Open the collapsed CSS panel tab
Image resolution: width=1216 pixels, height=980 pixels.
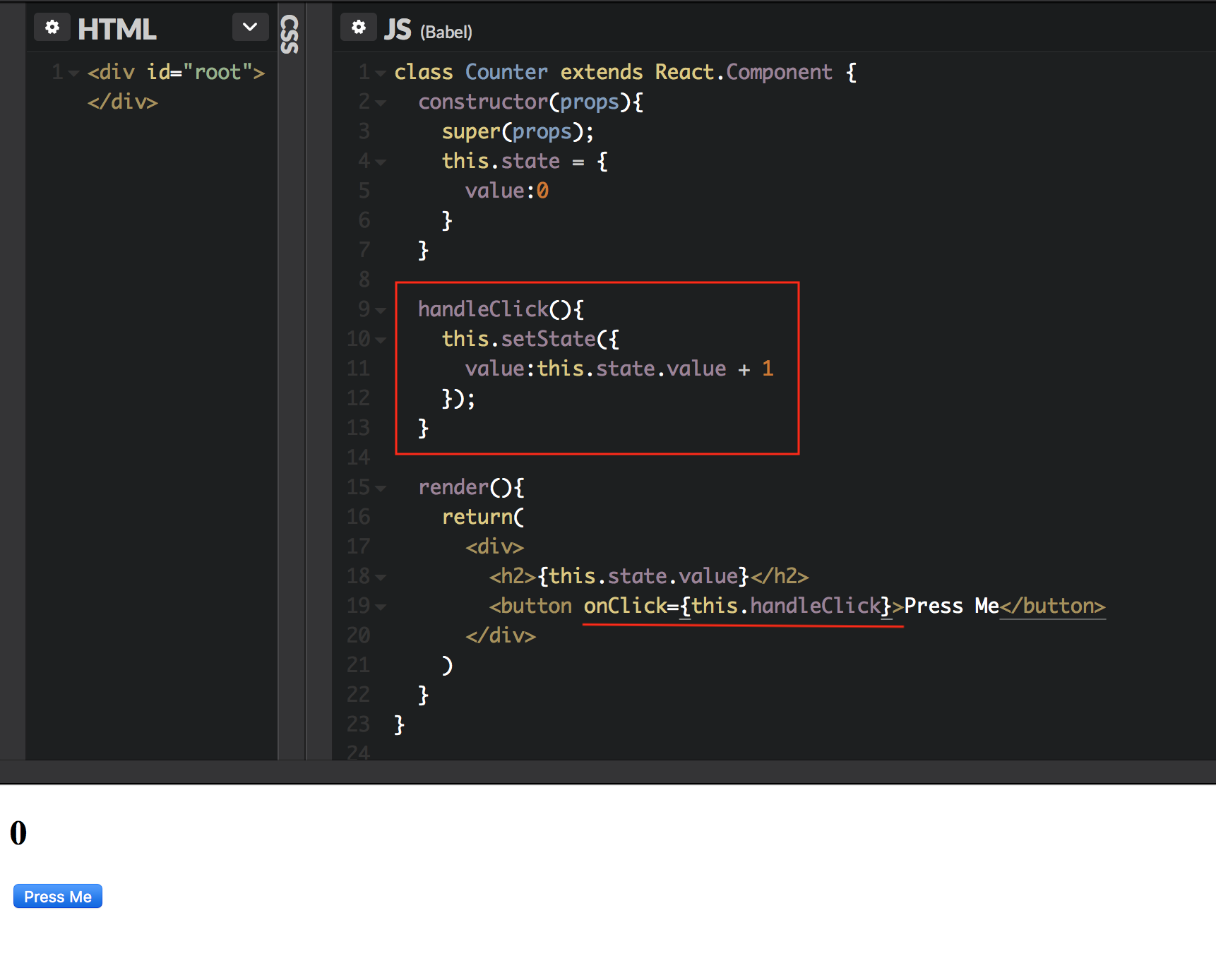click(290, 34)
